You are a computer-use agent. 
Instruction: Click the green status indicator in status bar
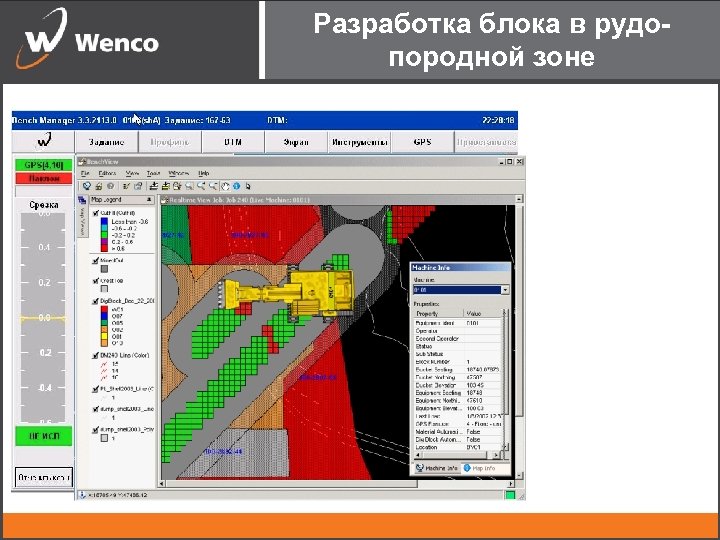coord(510,495)
